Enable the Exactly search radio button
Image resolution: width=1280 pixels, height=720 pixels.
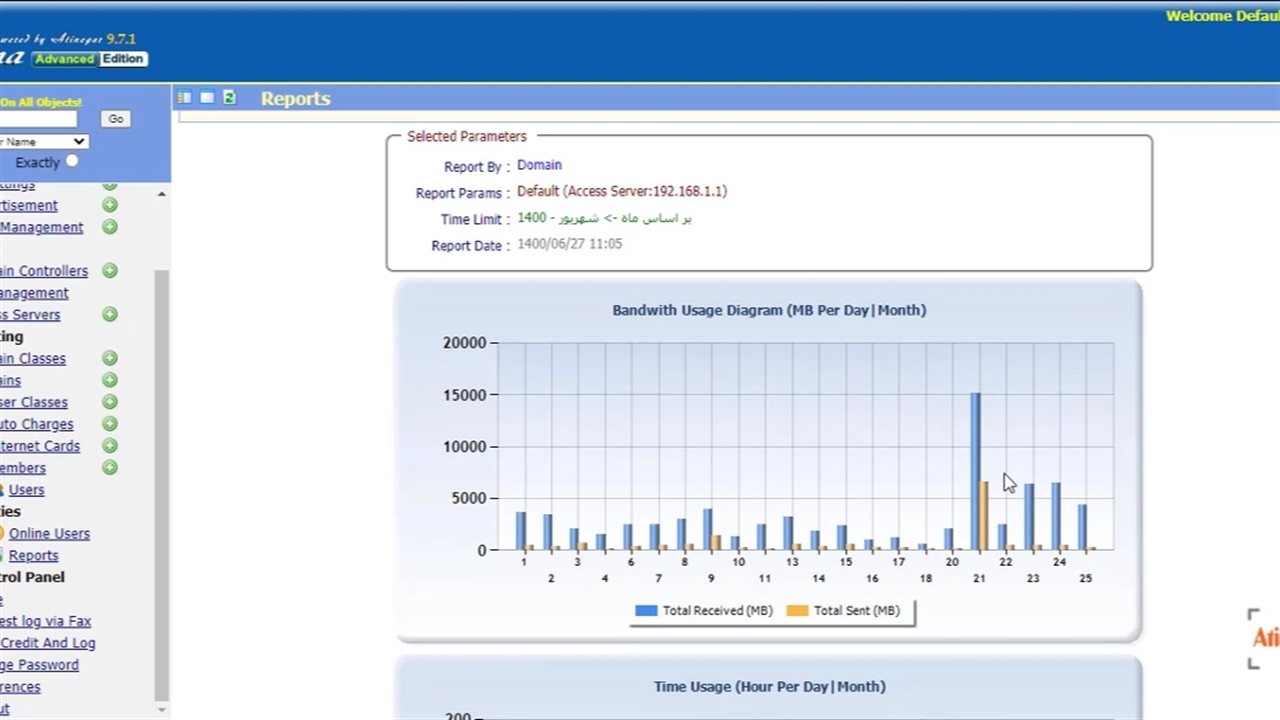point(72,161)
